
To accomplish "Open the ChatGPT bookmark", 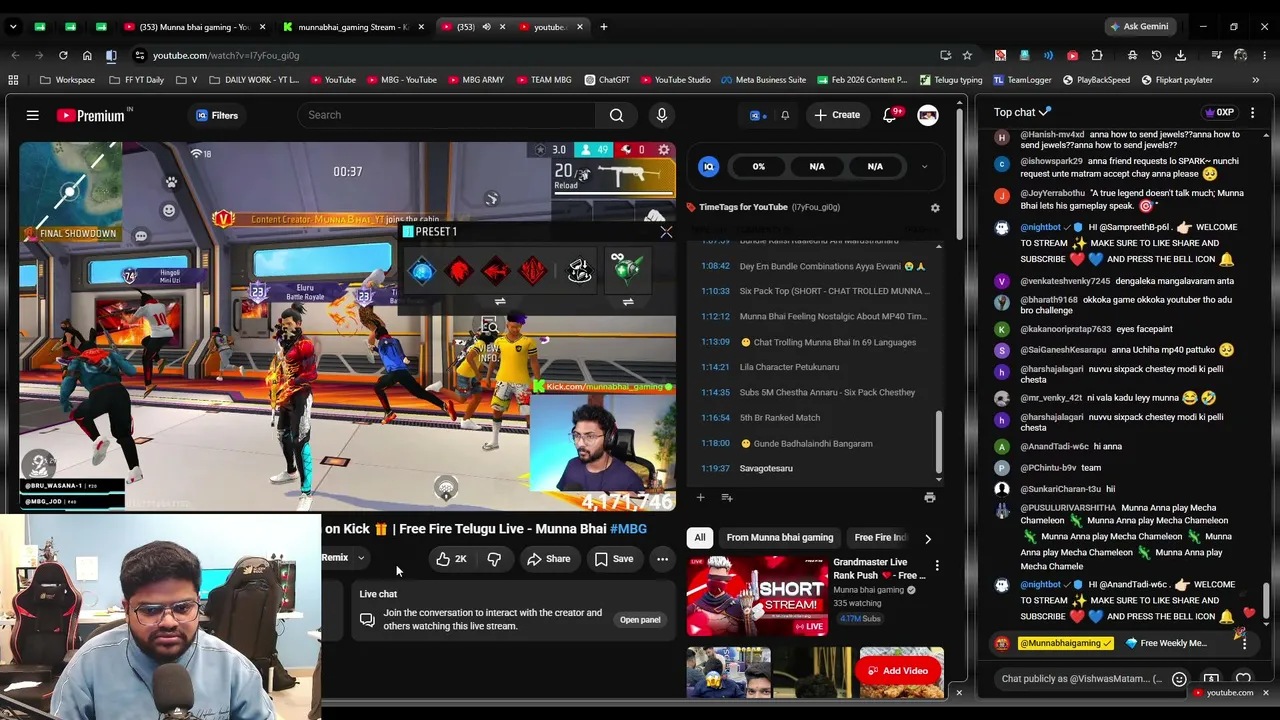I will coord(606,80).
